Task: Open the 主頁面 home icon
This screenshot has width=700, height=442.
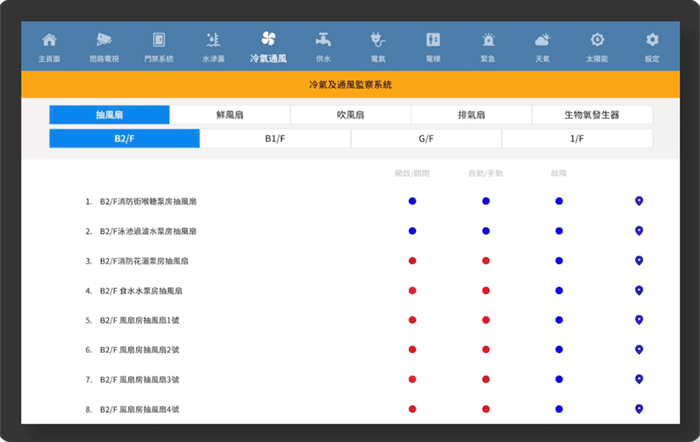Action: [49, 41]
